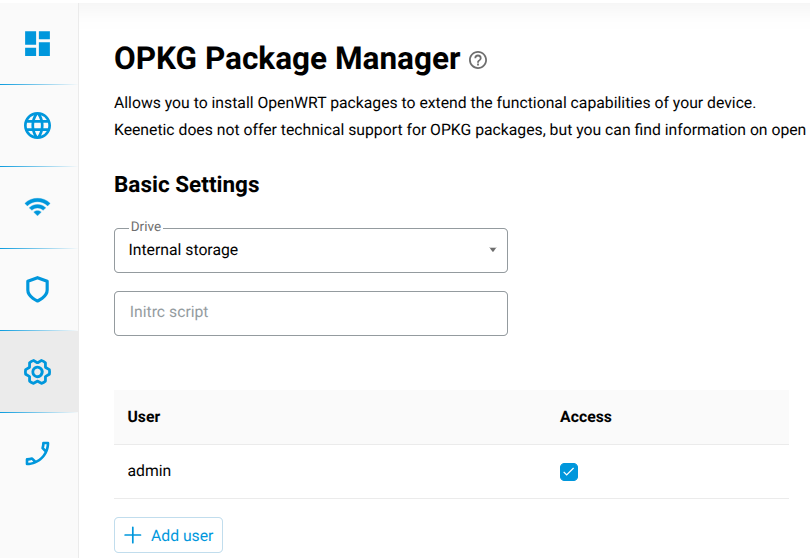Click the plus icon in Add user

[x=133, y=535]
